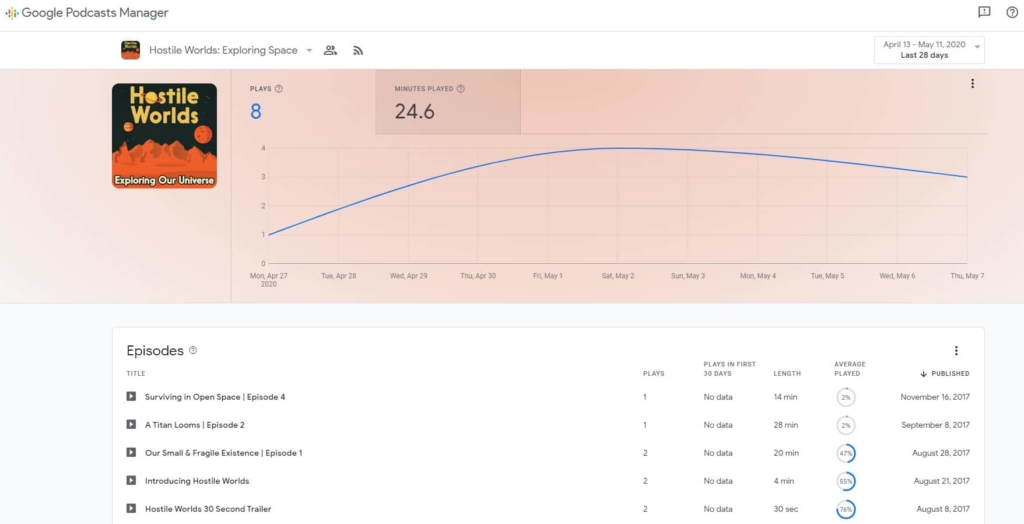Click the Sat, May 2 chart axis label
The height and width of the screenshot is (524, 1024).
pos(618,276)
